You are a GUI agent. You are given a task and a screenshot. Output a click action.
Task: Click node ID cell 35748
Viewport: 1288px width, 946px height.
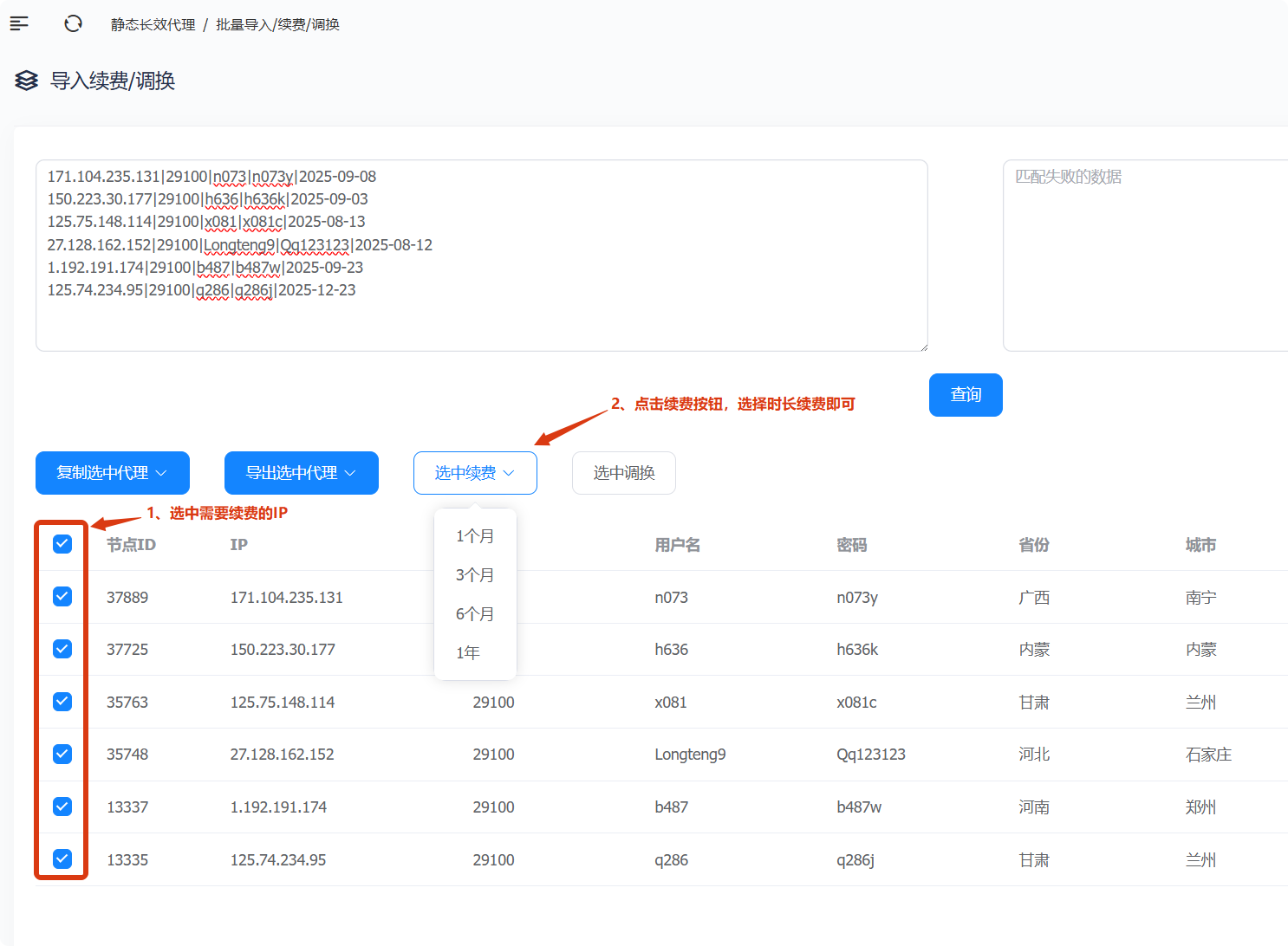point(127,755)
